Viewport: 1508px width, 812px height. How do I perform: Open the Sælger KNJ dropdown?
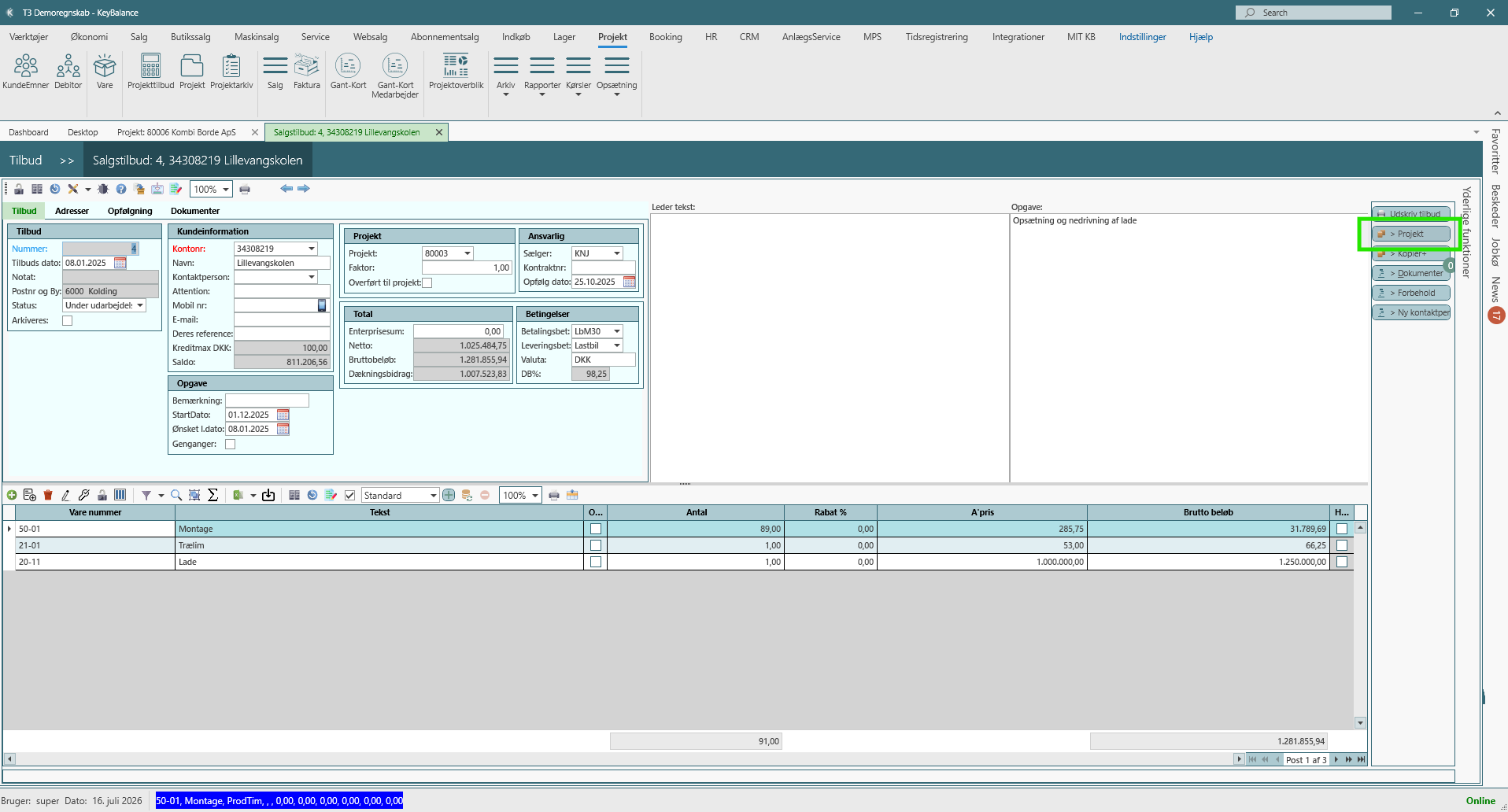pos(617,253)
